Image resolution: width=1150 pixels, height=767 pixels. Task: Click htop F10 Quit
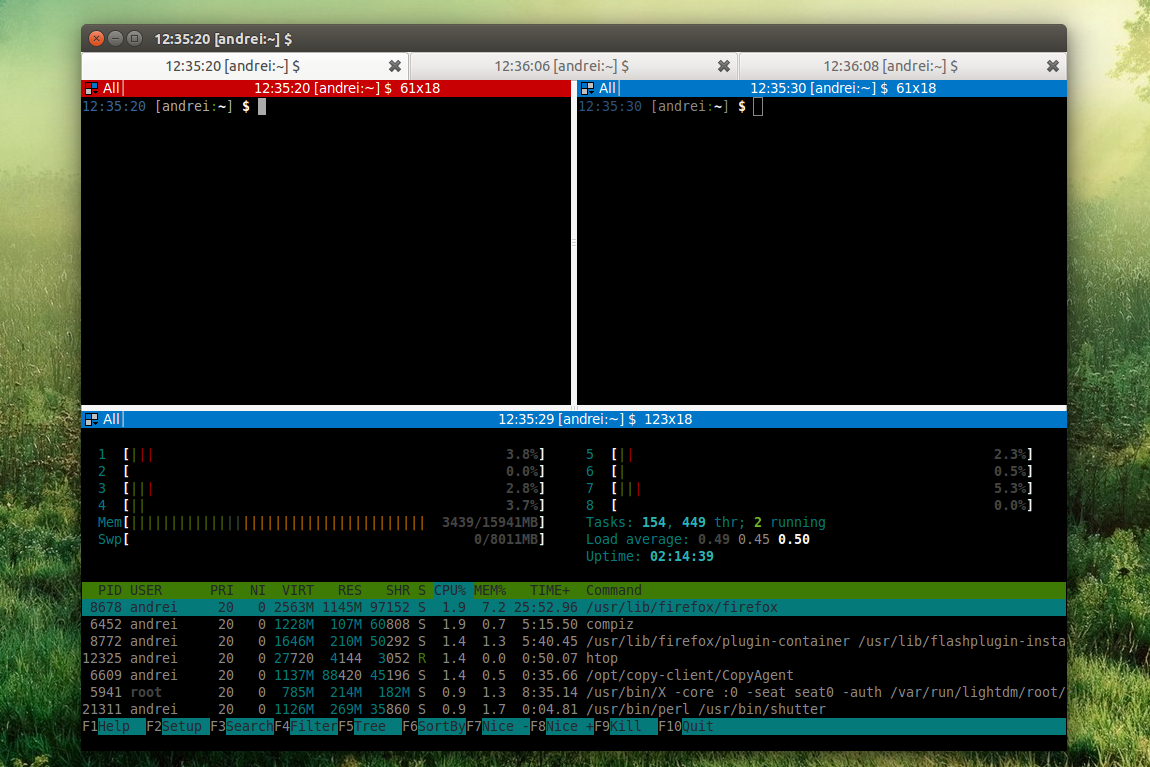(686, 727)
